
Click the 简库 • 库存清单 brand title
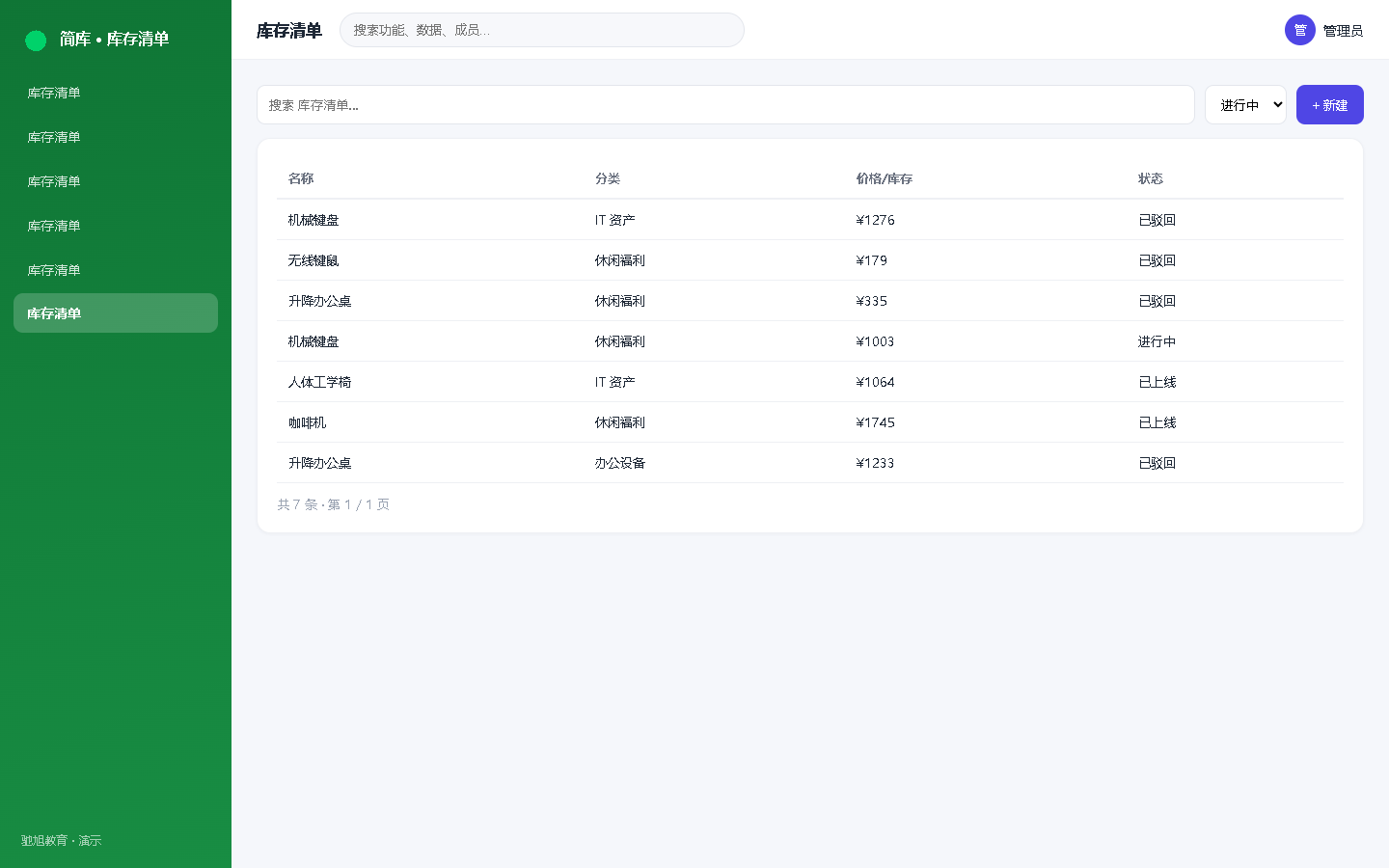pos(115,40)
